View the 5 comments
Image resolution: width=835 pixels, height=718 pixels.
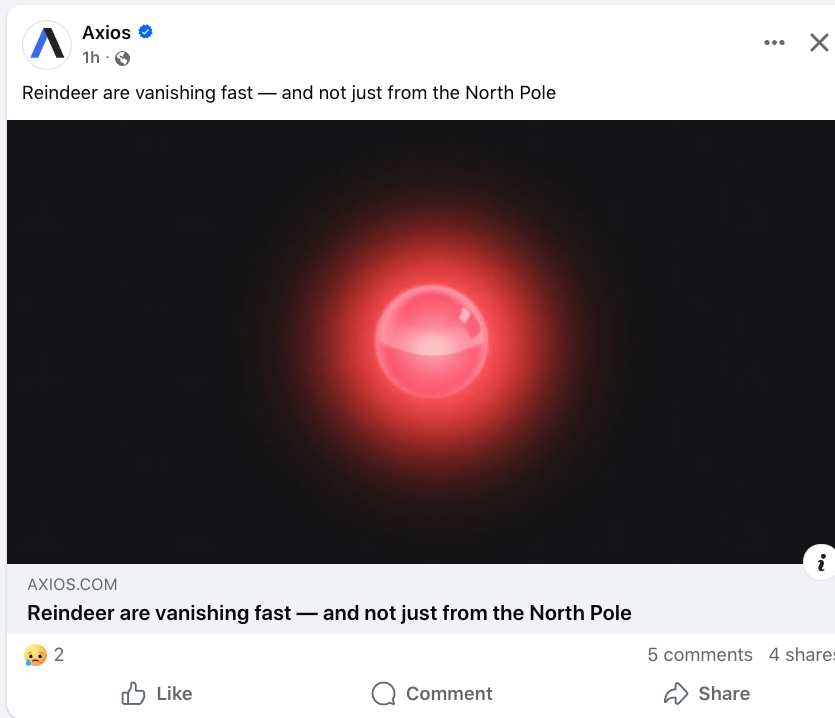pyautogui.click(x=699, y=655)
